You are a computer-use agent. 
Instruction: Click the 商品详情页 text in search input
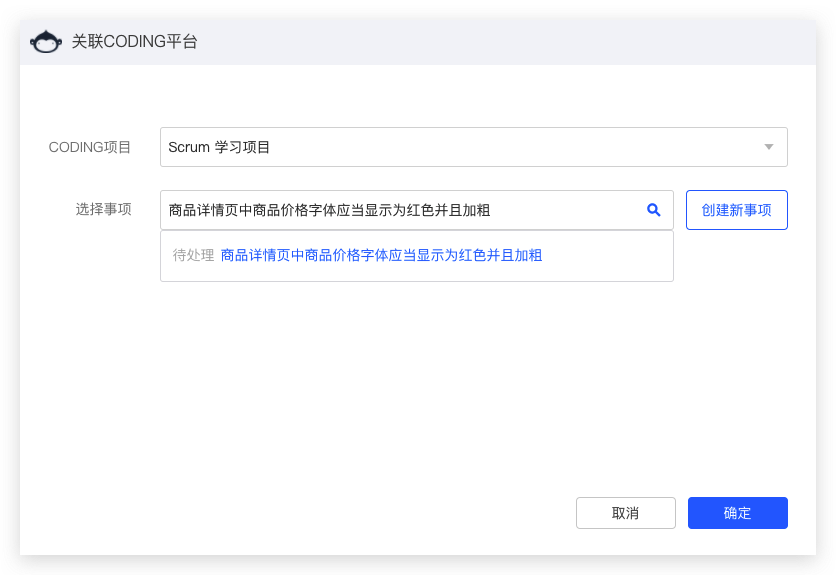pyautogui.click(x=203, y=210)
